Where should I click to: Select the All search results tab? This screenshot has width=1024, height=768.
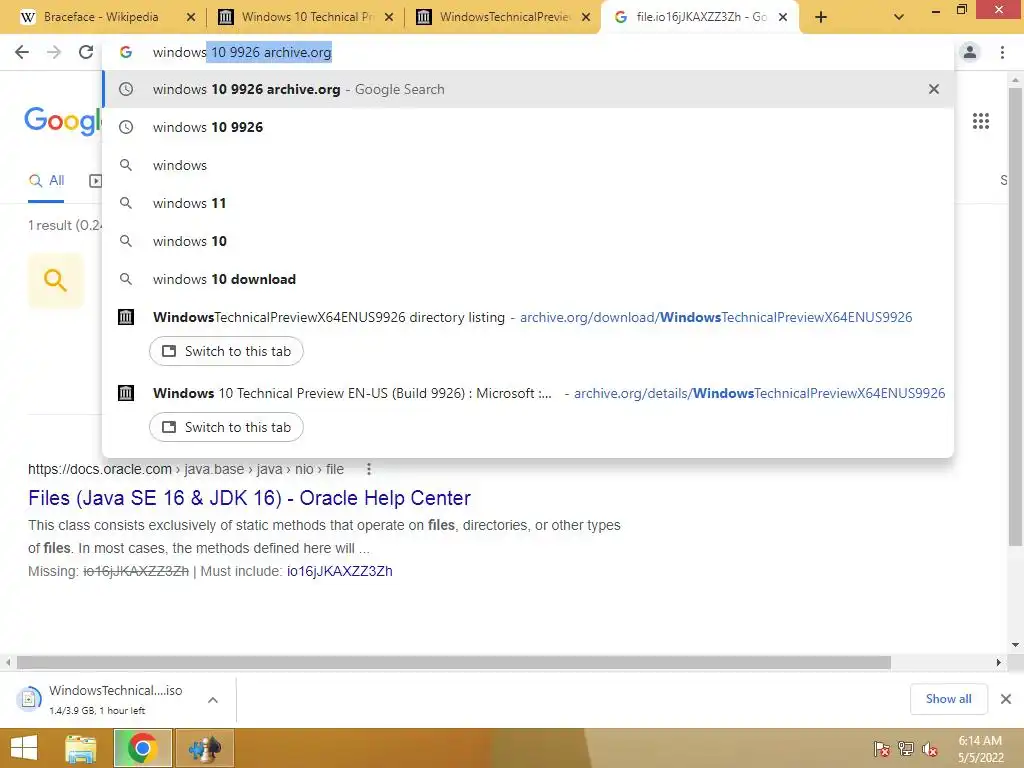tap(46, 181)
